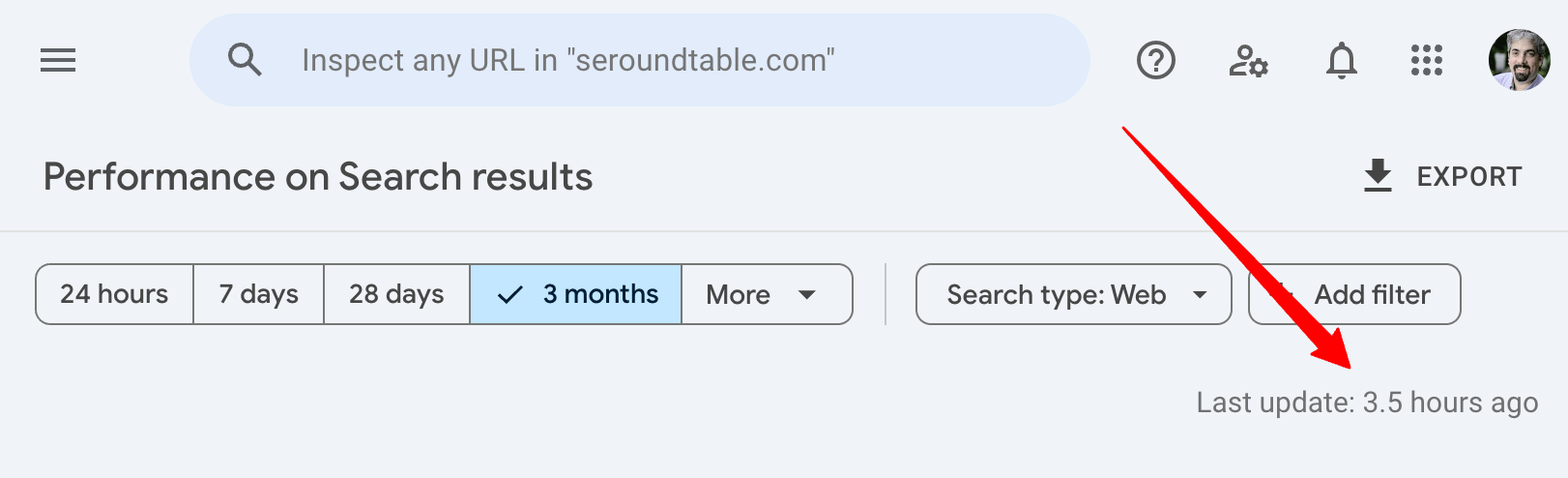Click the magnifier icon in search bar

pyautogui.click(x=245, y=60)
